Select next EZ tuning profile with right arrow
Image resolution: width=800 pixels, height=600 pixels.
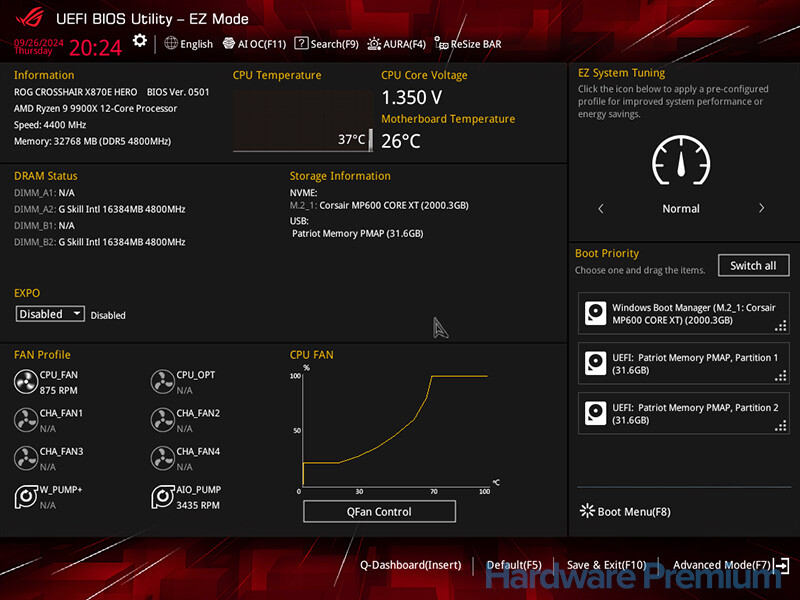[x=761, y=208]
